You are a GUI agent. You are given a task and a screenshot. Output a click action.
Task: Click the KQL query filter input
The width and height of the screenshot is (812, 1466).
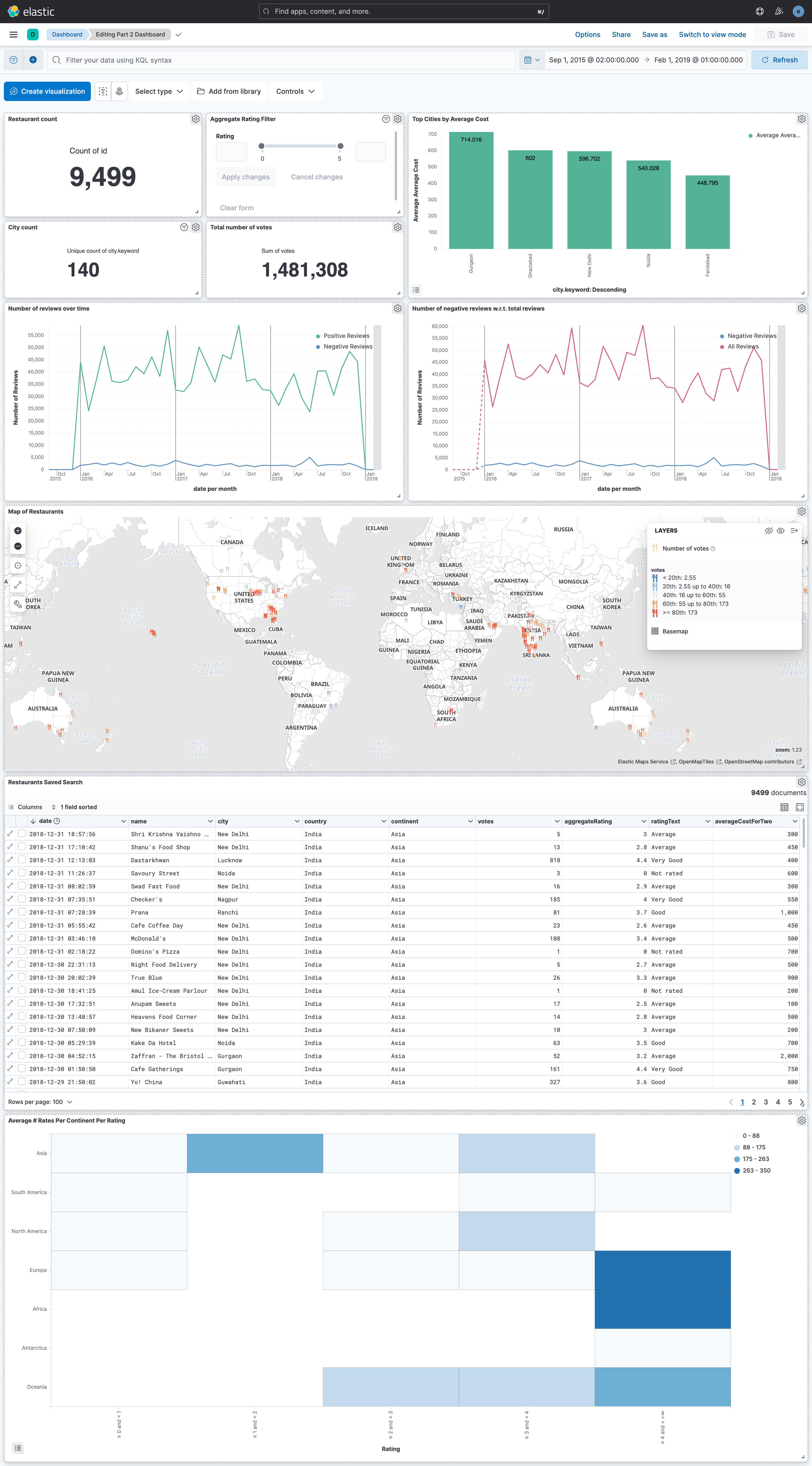[281, 60]
